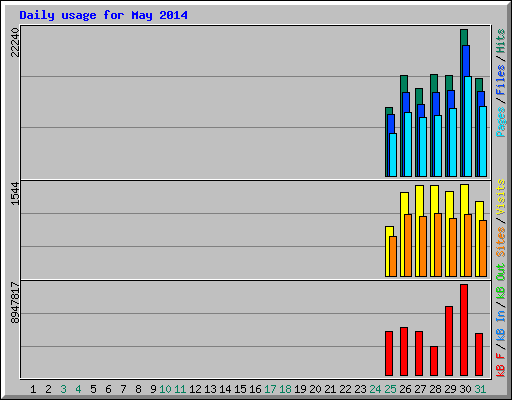Click day 29 on the x-axis
This screenshot has width=512, height=400.
[450, 389]
